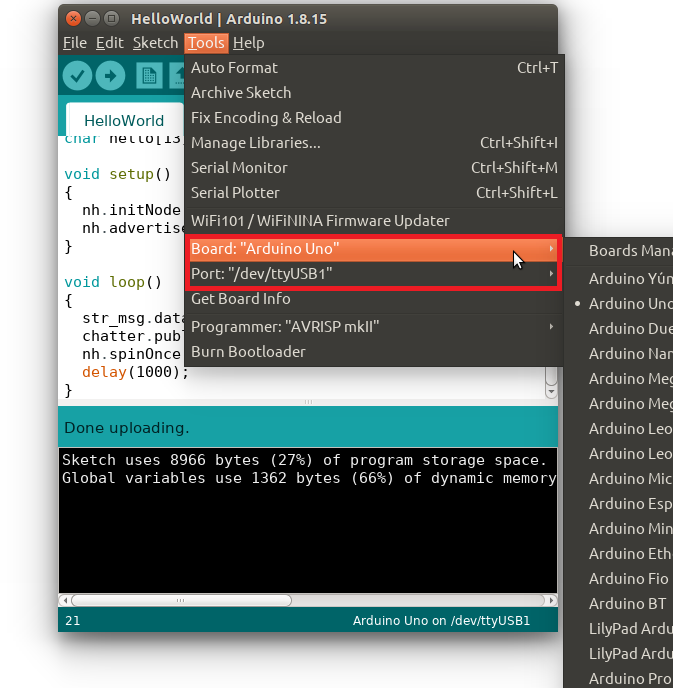Open Boards Manager from the submenu
This screenshot has height=688, width=673.
619,251
